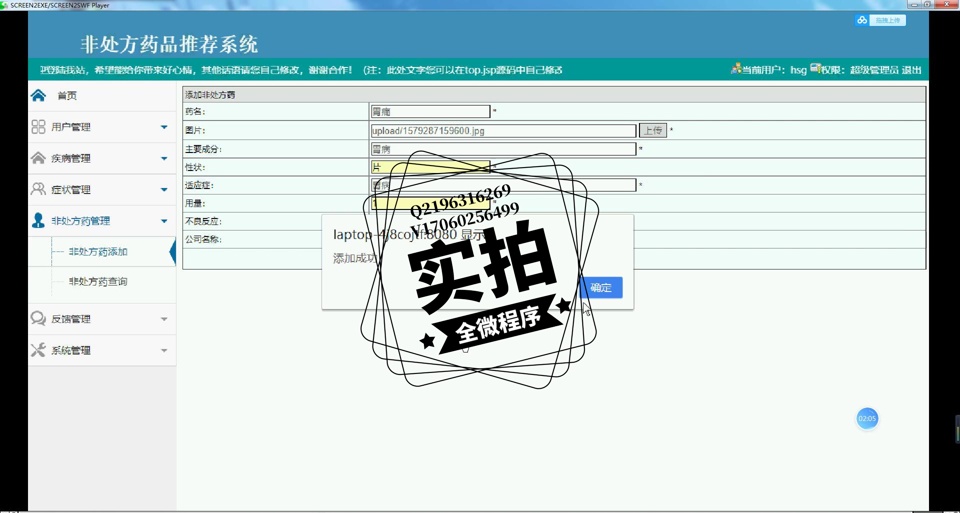Click the home icon beside 首页
This screenshot has height=513, width=960.
pos(38,96)
